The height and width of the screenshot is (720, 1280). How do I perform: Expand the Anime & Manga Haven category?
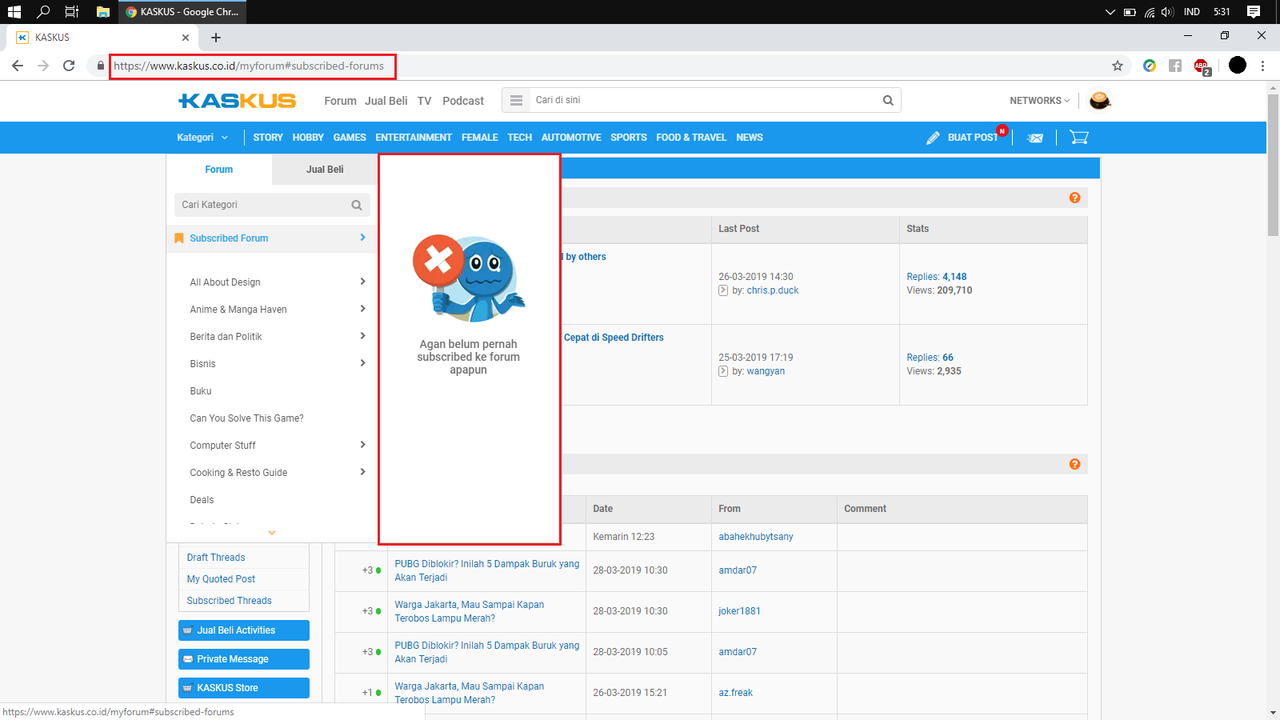click(x=362, y=309)
